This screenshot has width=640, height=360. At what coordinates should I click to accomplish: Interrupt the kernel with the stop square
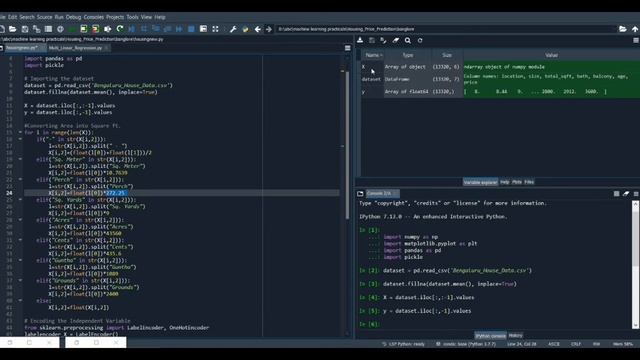616,193
